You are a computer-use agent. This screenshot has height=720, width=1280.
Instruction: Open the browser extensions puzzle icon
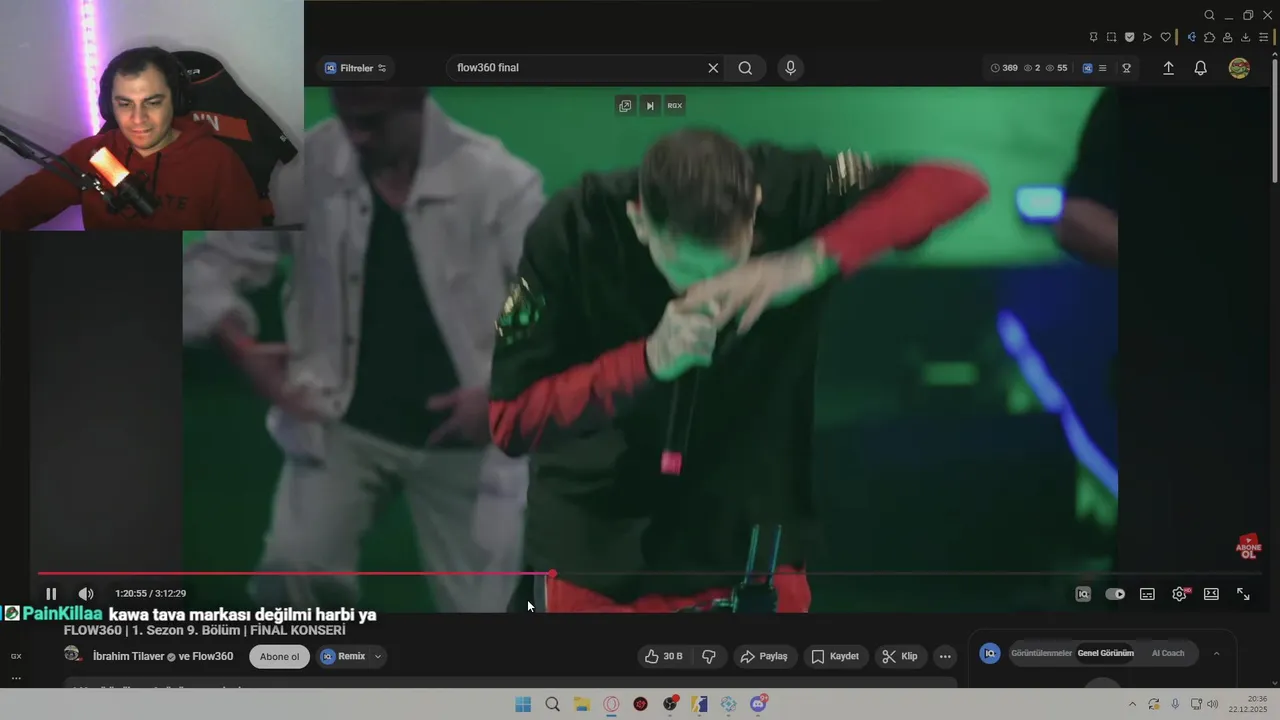click(1209, 37)
